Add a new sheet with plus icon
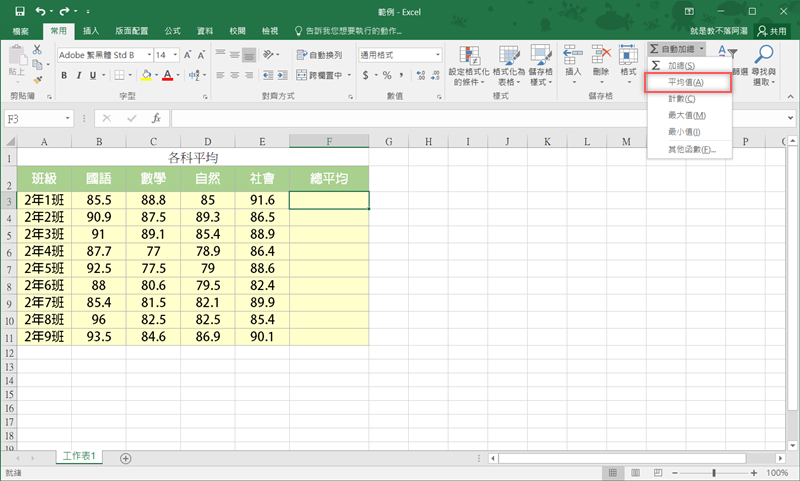The width and height of the screenshot is (800, 481). [126, 457]
